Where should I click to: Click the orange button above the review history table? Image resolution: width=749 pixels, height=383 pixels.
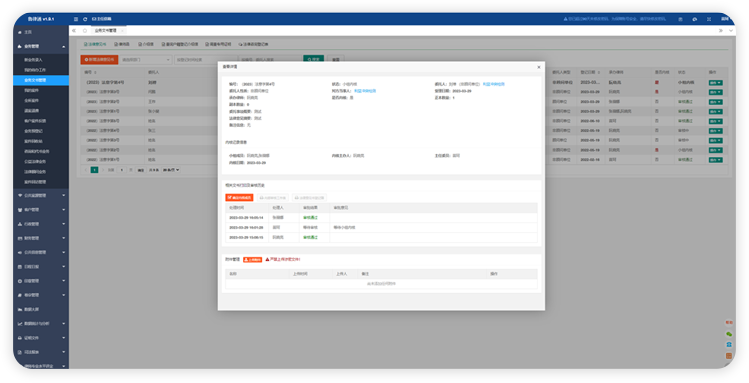239,197
